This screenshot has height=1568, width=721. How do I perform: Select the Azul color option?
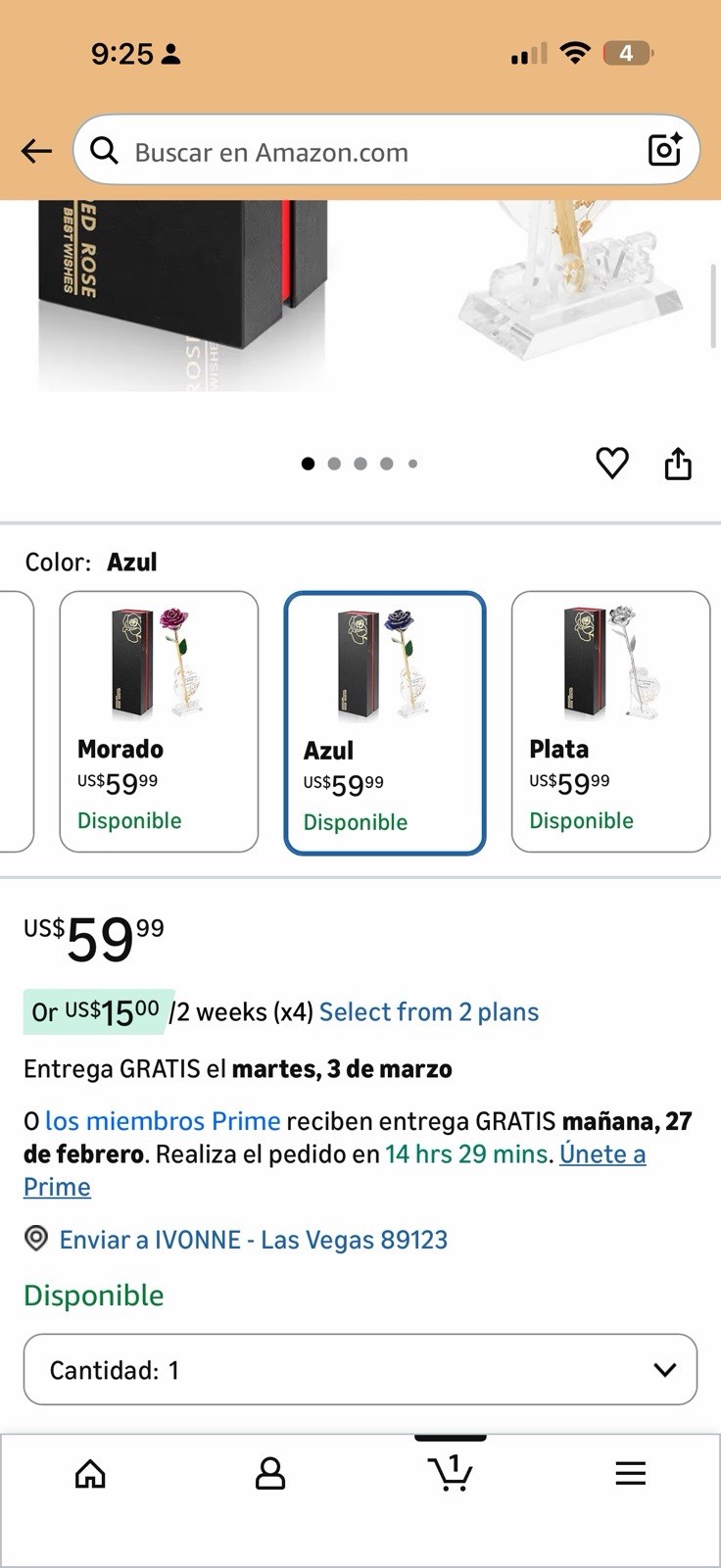tap(385, 723)
